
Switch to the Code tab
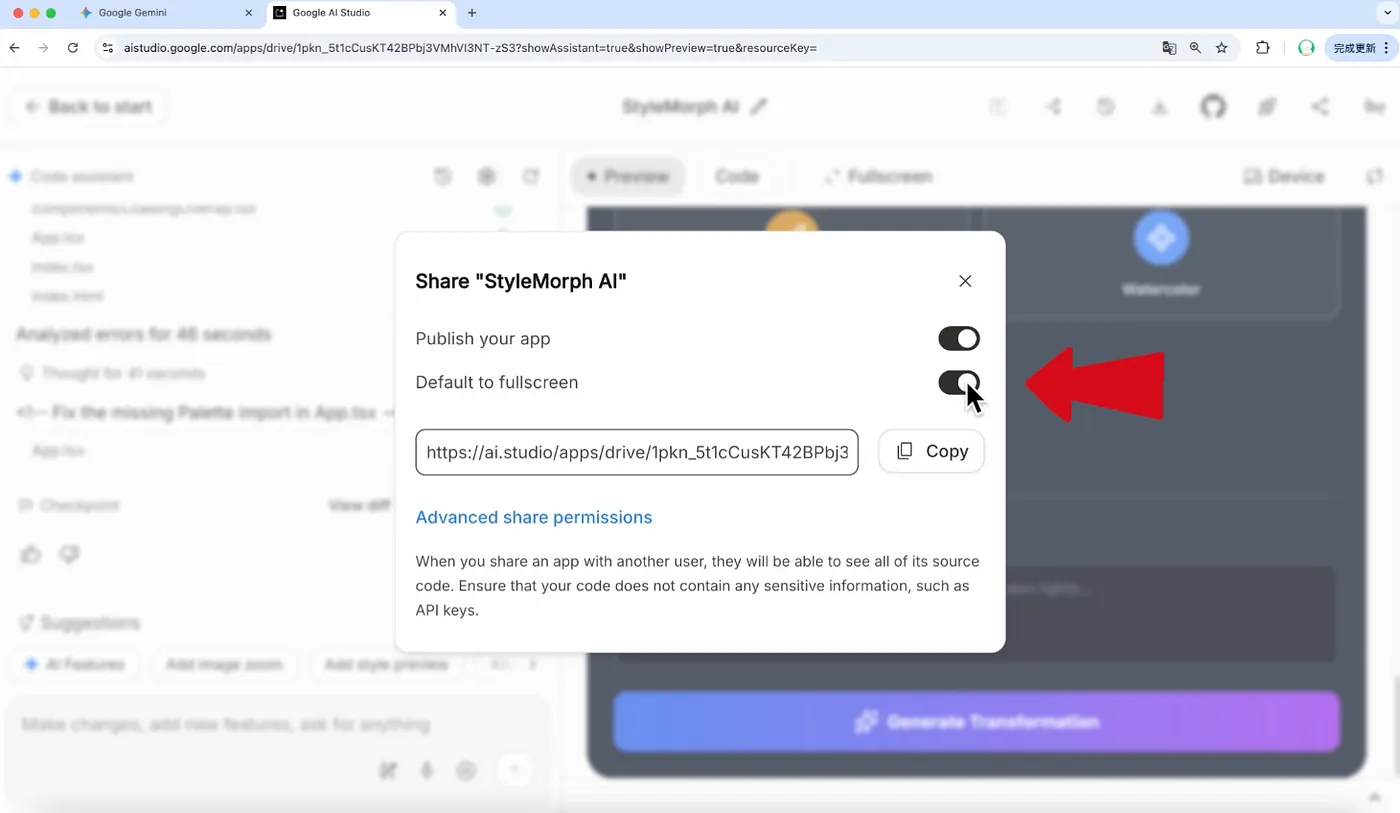coord(737,176)
